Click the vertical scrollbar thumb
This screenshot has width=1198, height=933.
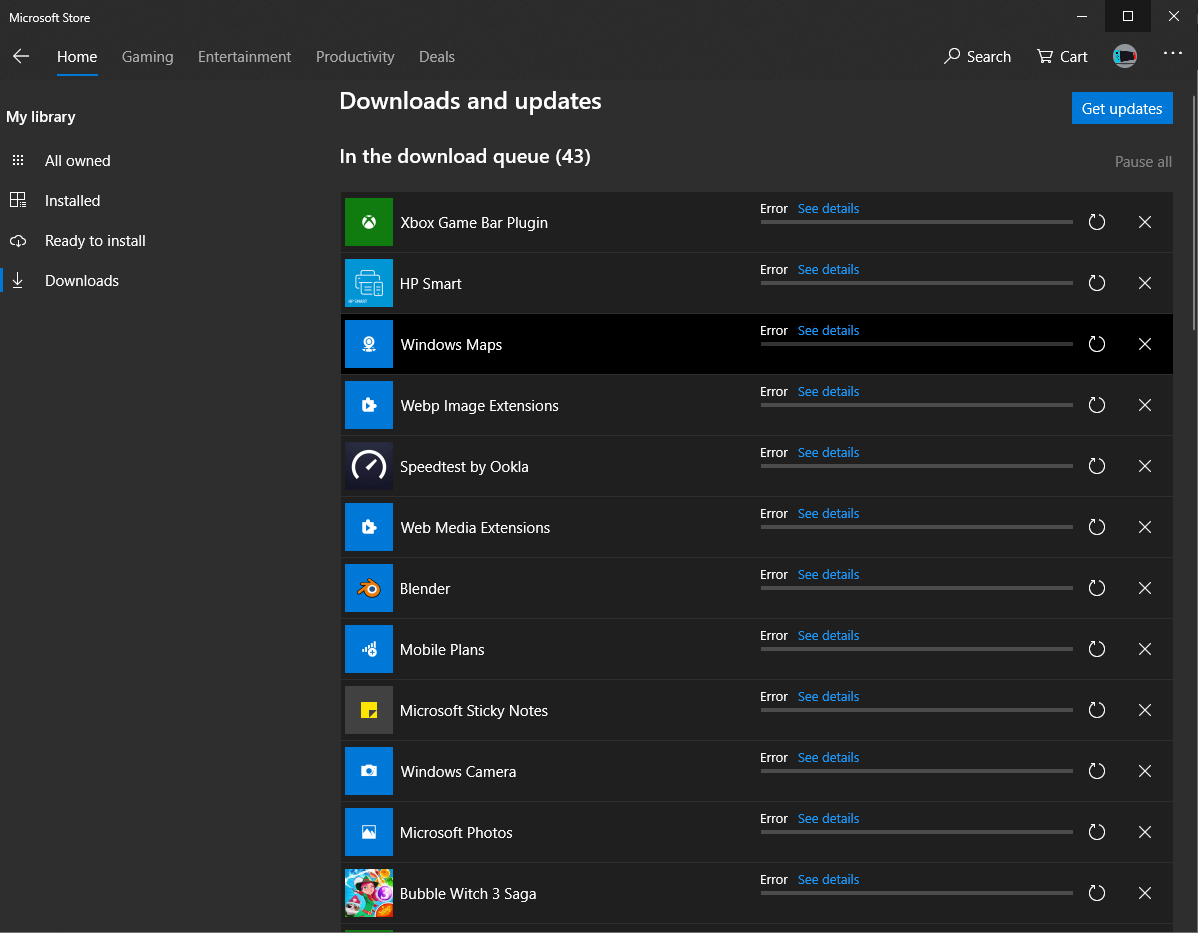1194,212
